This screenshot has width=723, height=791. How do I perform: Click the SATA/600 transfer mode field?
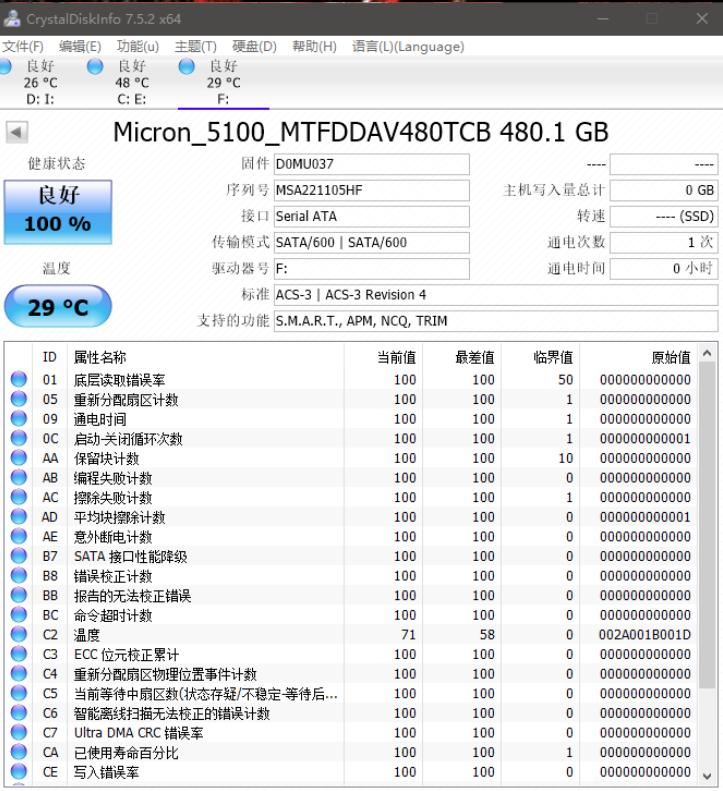(x=371, y=243)
